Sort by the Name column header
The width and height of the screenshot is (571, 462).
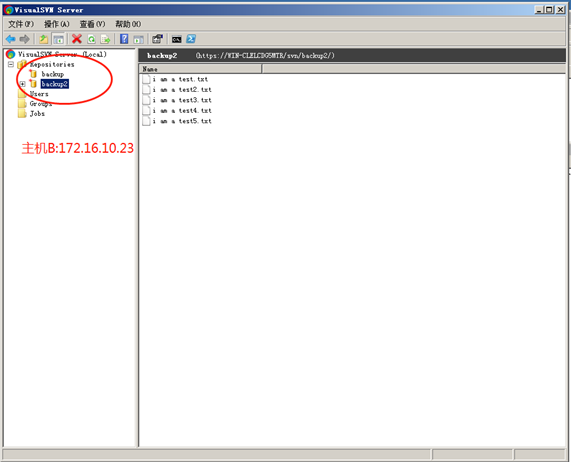pyautogui.click(x=200, y=69)
